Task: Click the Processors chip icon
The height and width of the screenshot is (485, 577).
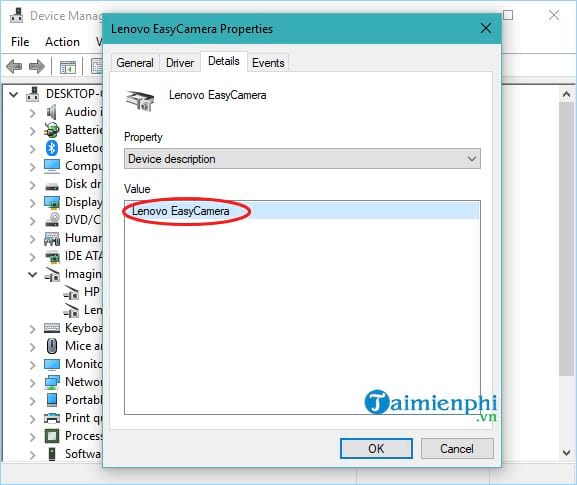Action: coord(52,436)
